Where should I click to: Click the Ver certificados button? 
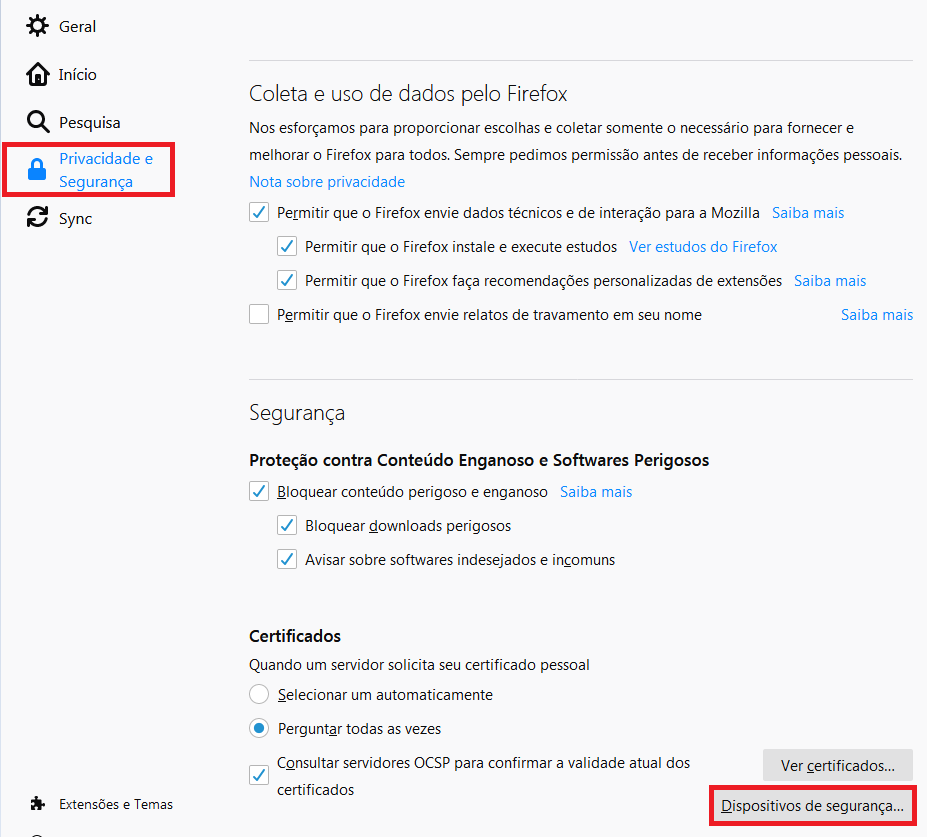click(x=838, y=765)
